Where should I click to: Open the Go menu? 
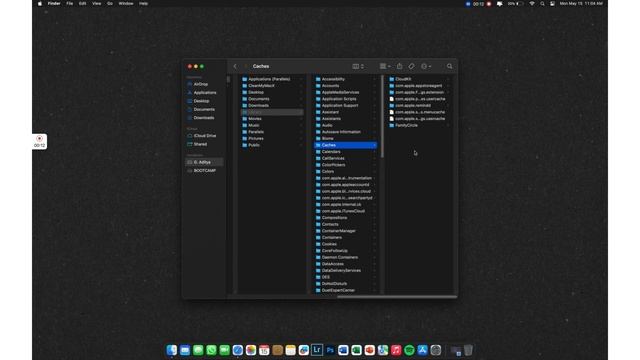pos(110,3)
